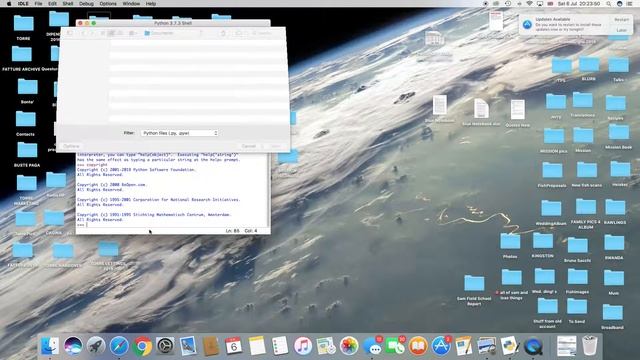640x360 pixels.
Task: Launch Siri from the Dock
Action: 73,346
